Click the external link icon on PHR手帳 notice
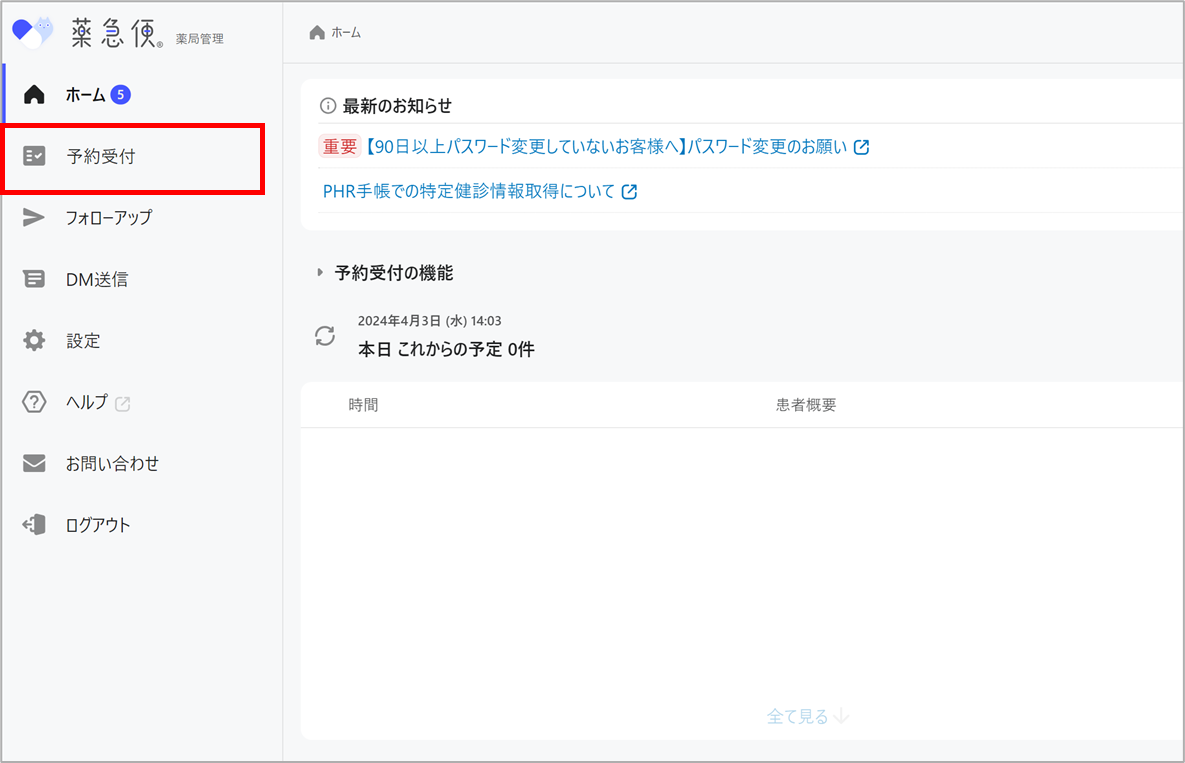The height and width of the screenshot is (763, 1185). (x=629, y=192)
